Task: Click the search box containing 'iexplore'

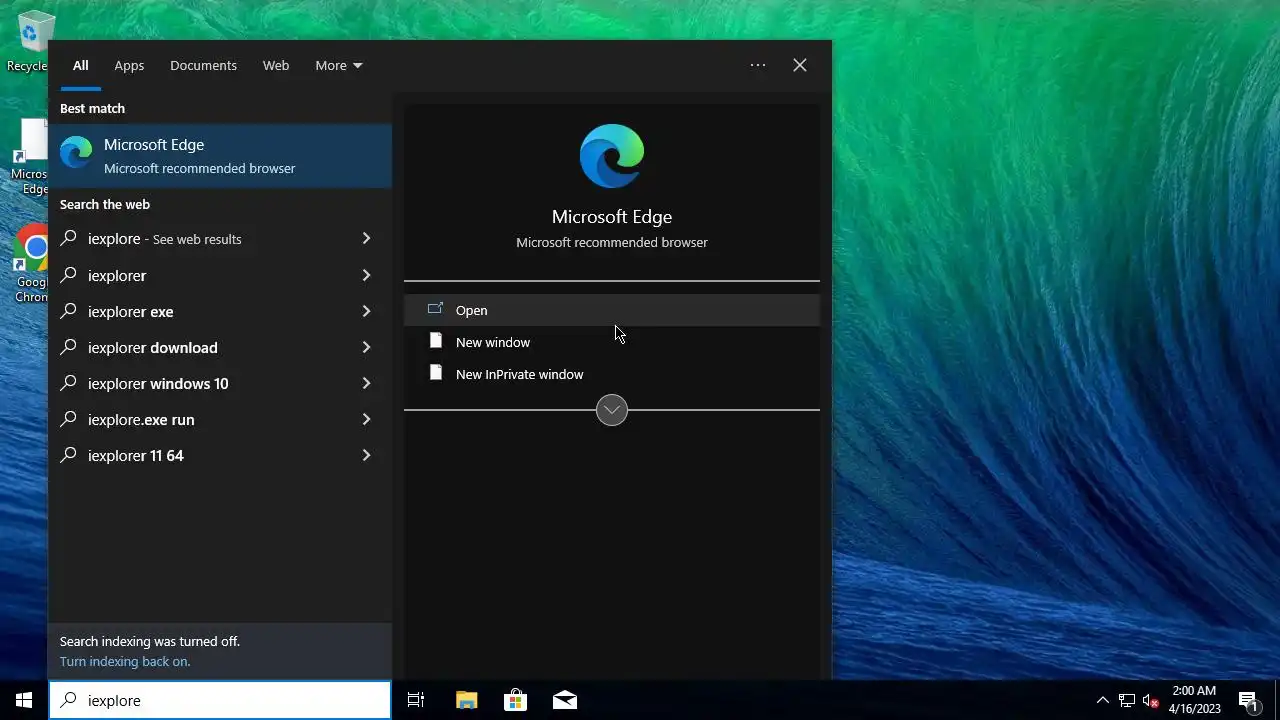Action: click(x=220, y=700)
